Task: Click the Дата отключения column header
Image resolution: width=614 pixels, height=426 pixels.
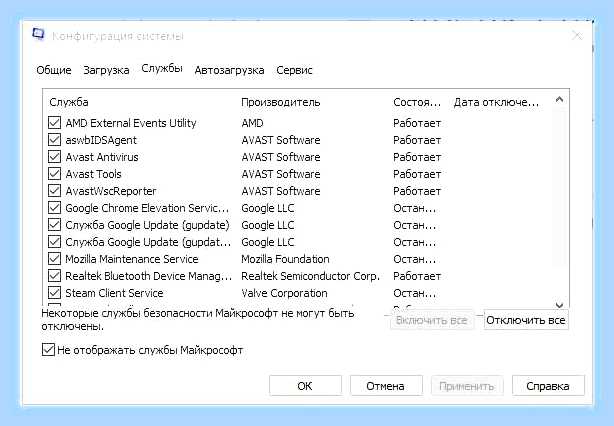Action: [496, 102]
